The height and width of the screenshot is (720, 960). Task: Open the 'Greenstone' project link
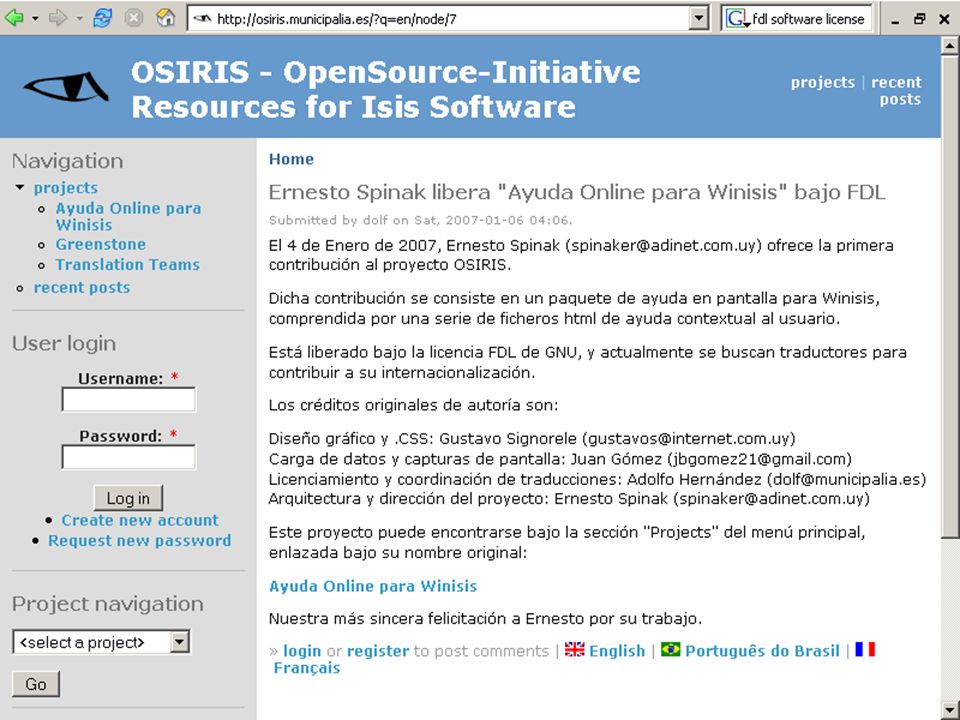(x=101, y=244)
